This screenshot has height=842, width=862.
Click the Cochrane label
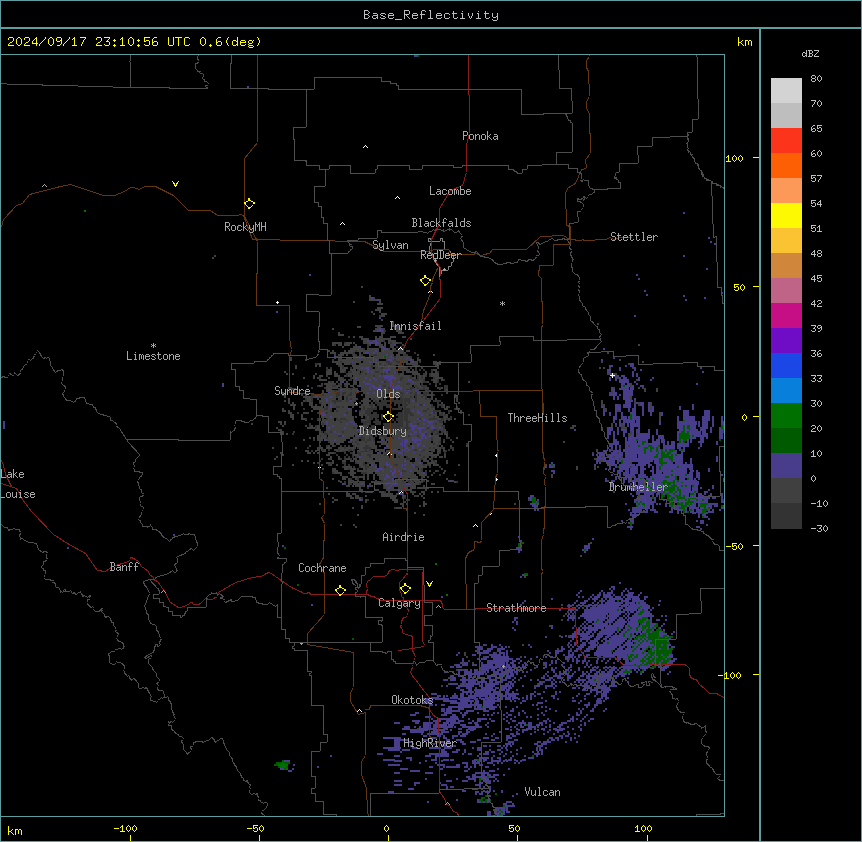click(x=322, y=568)
